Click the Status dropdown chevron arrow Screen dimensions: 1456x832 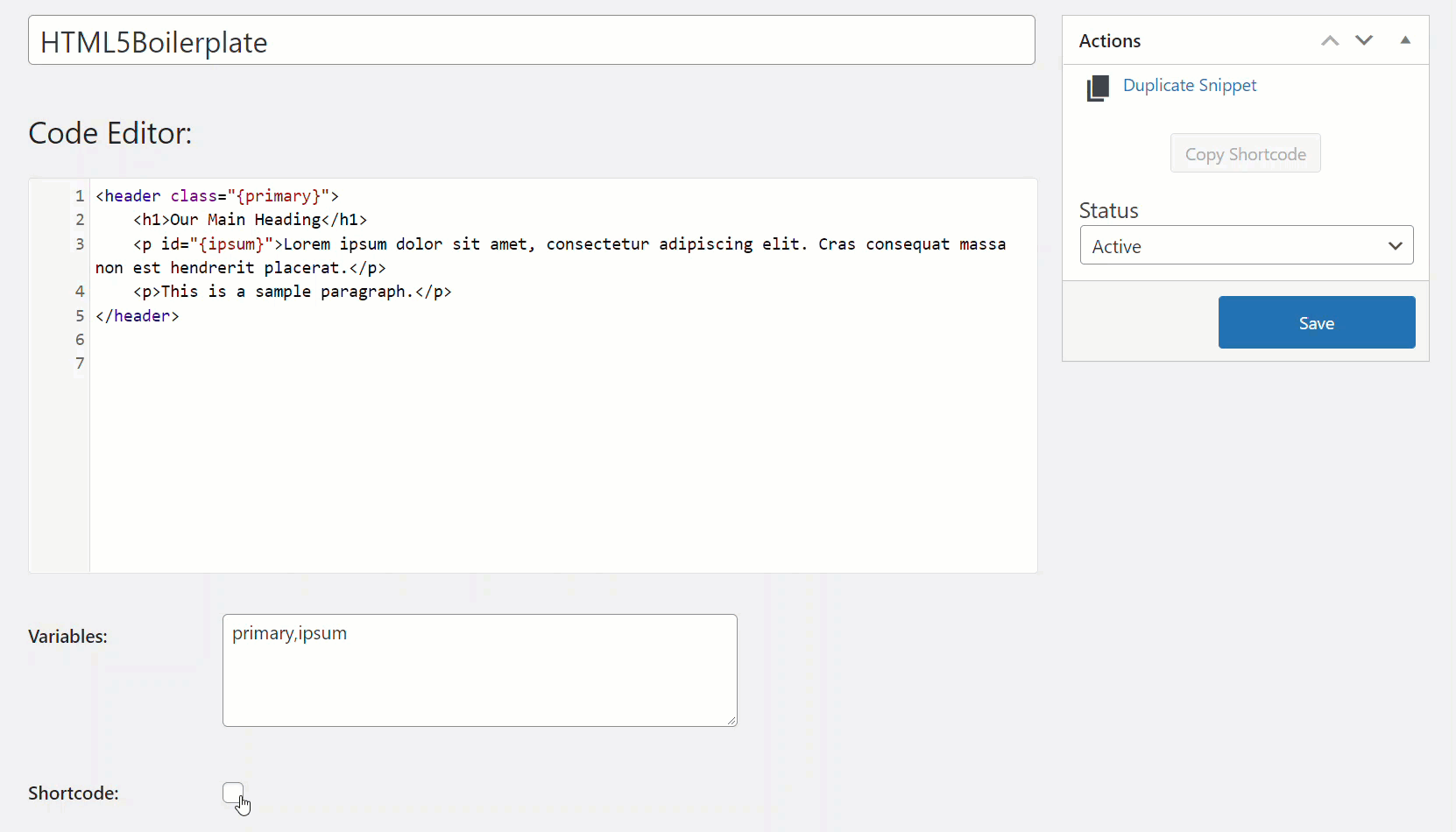pos(1396,246)
